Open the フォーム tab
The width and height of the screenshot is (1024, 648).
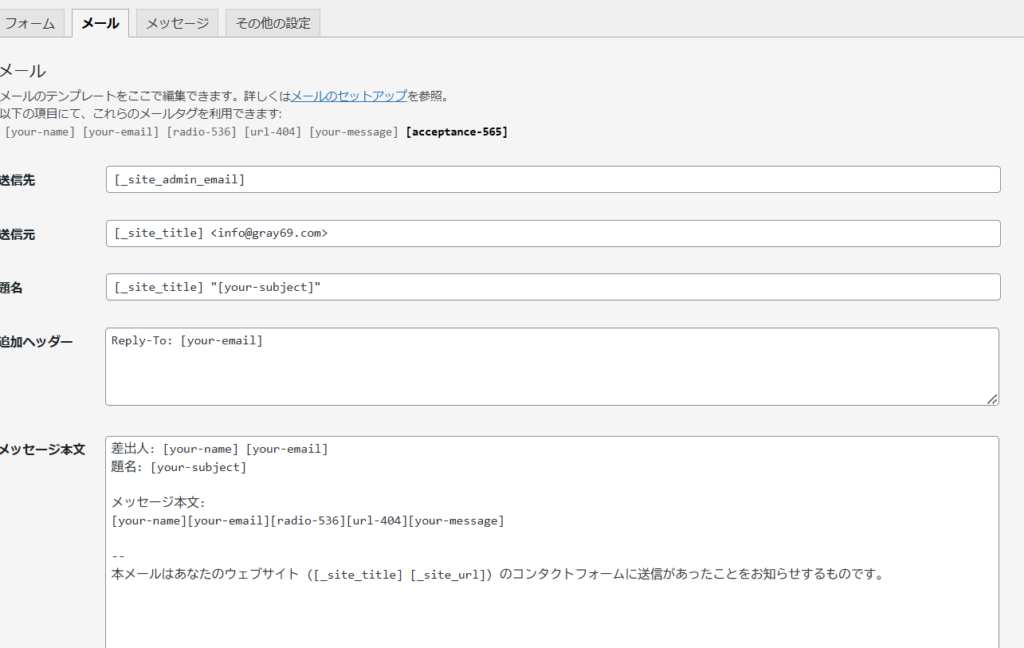click(30, 23)
